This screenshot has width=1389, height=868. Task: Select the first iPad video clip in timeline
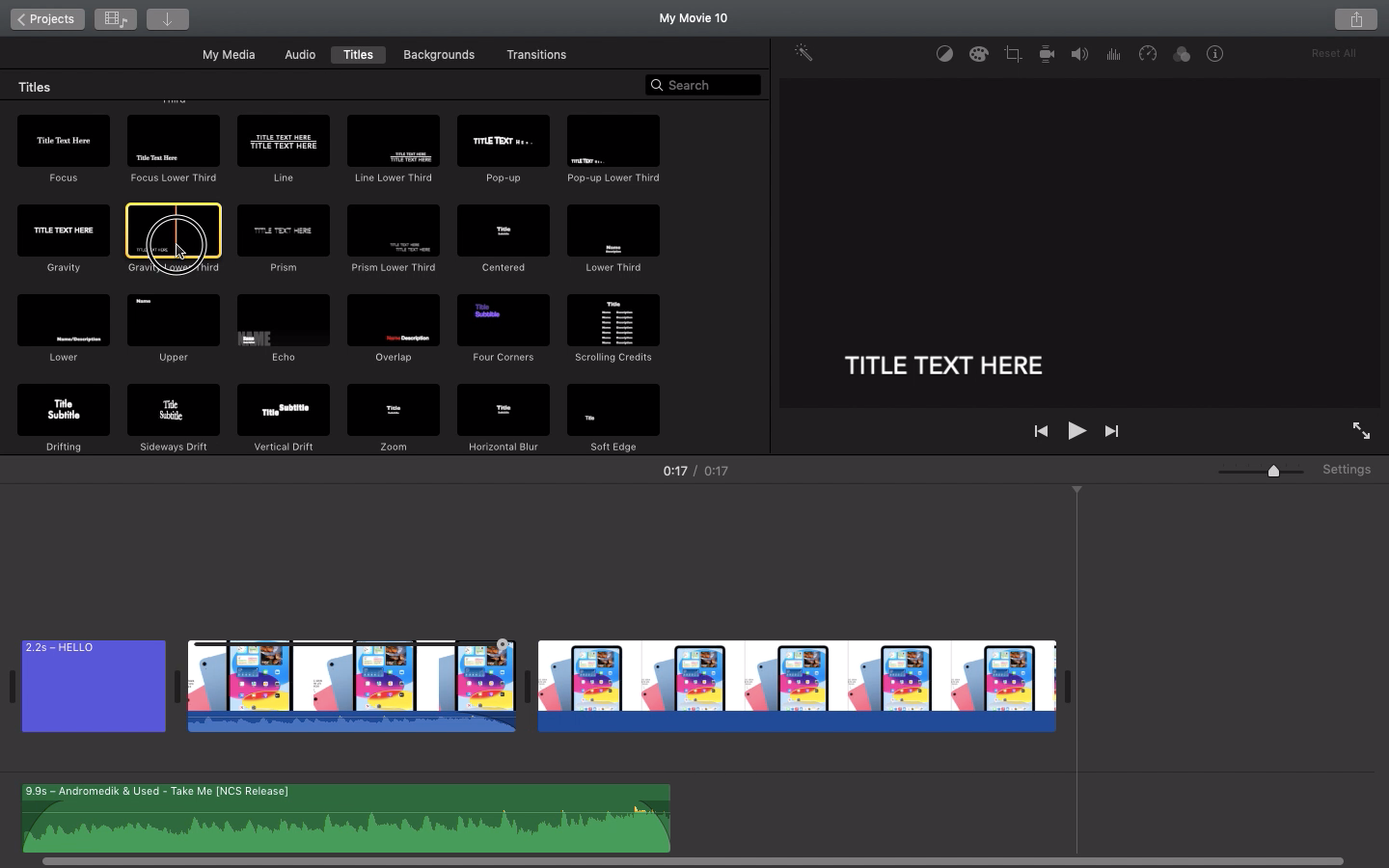pos(352,686)
